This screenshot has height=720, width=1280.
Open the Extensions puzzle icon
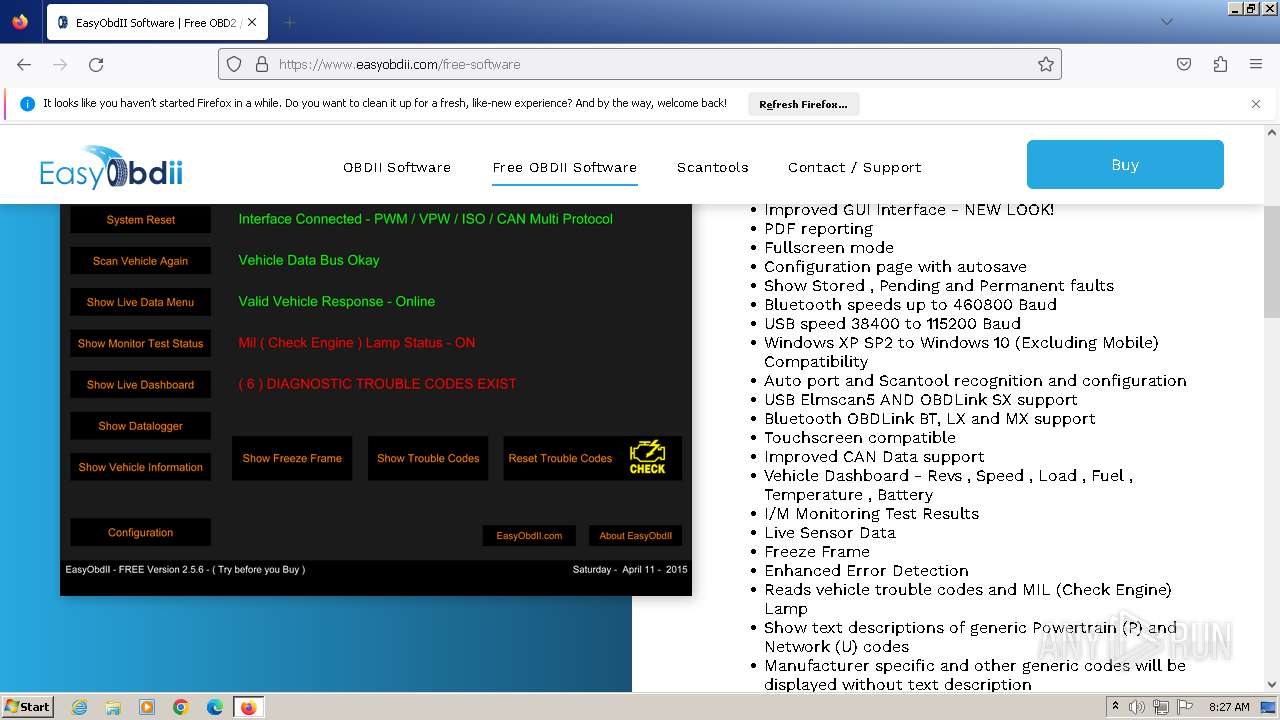[1220, 64]
